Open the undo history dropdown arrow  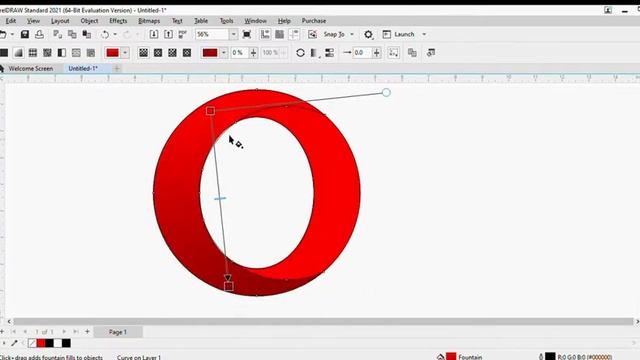pos(115,34)
